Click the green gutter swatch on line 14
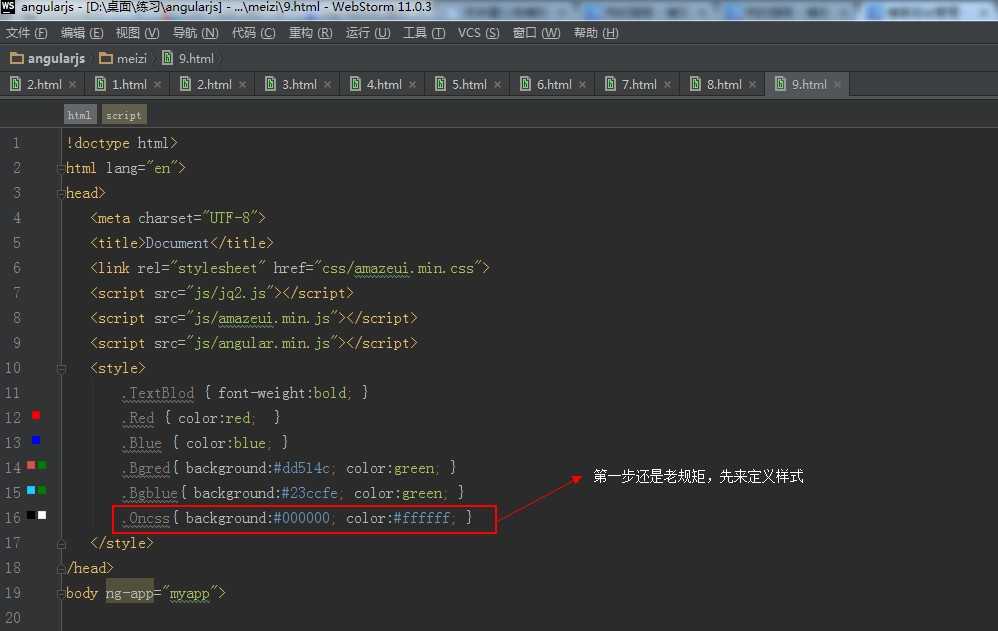This screenshot has height=631, width=998. click(42, 465)
